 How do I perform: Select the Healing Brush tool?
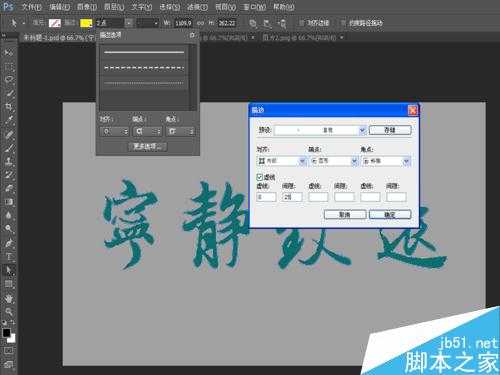click(9, 134)
